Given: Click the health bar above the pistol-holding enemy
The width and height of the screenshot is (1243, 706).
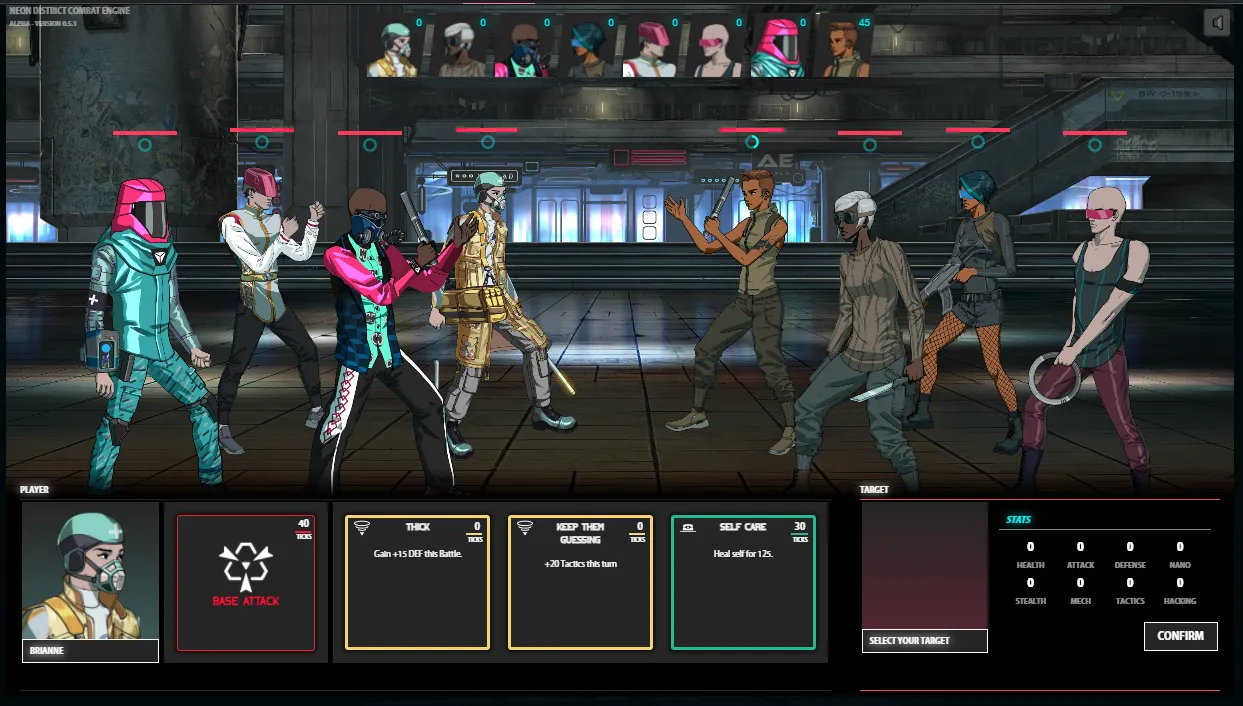Looking at the screenshot, I should point(752,130).
